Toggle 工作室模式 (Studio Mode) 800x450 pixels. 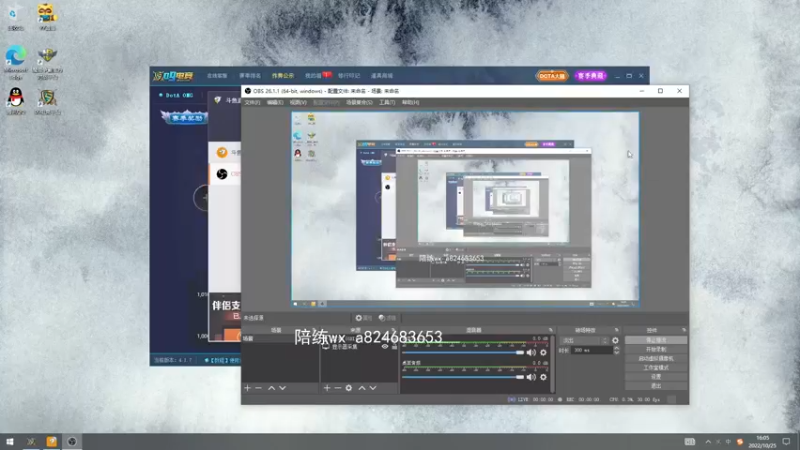(x=656, y=367)
